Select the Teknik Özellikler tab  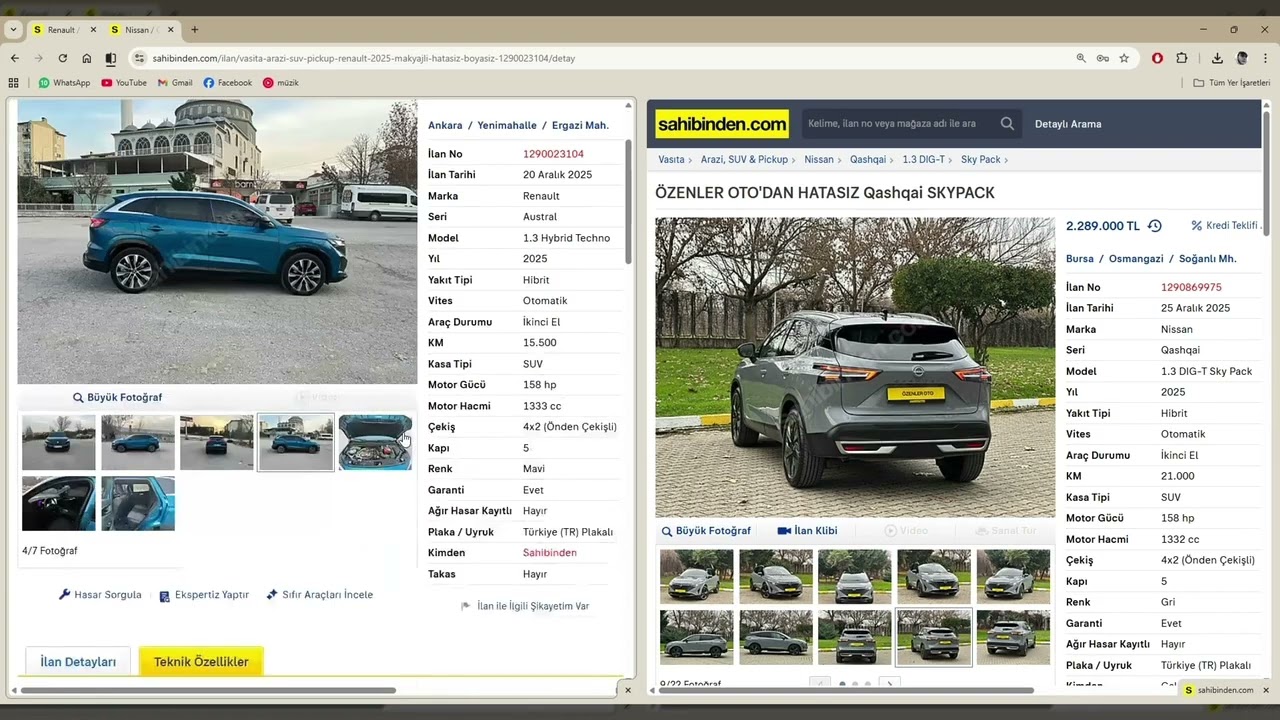point(201,662)
